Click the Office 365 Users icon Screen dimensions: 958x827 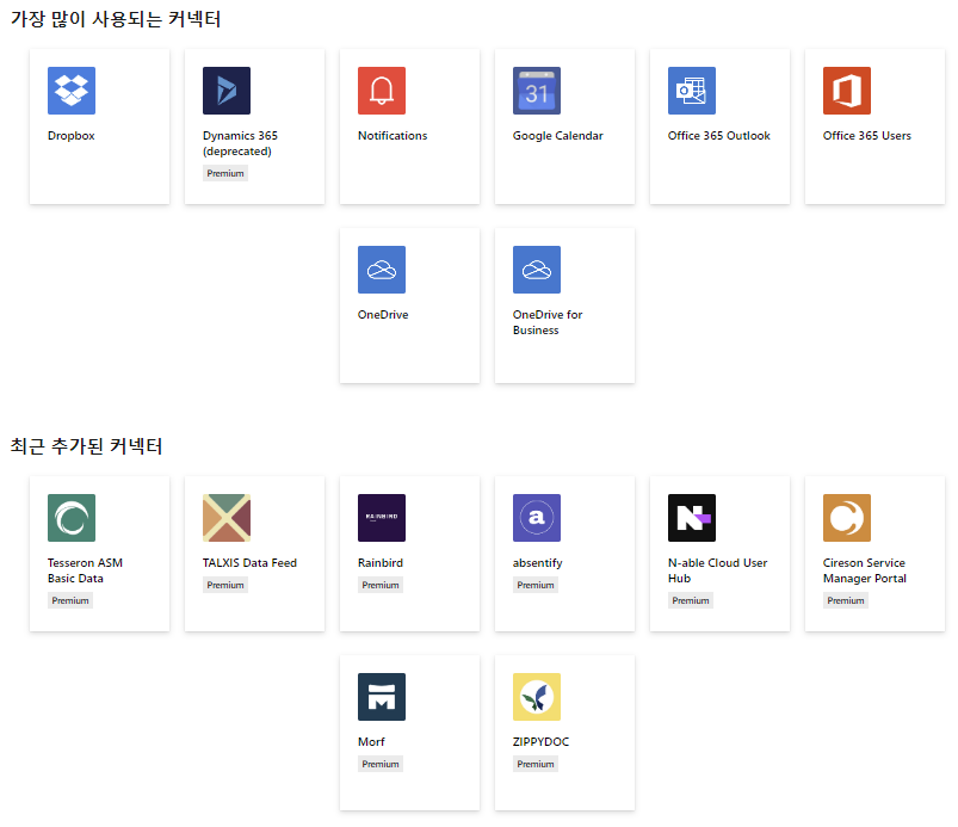(847, 90)
